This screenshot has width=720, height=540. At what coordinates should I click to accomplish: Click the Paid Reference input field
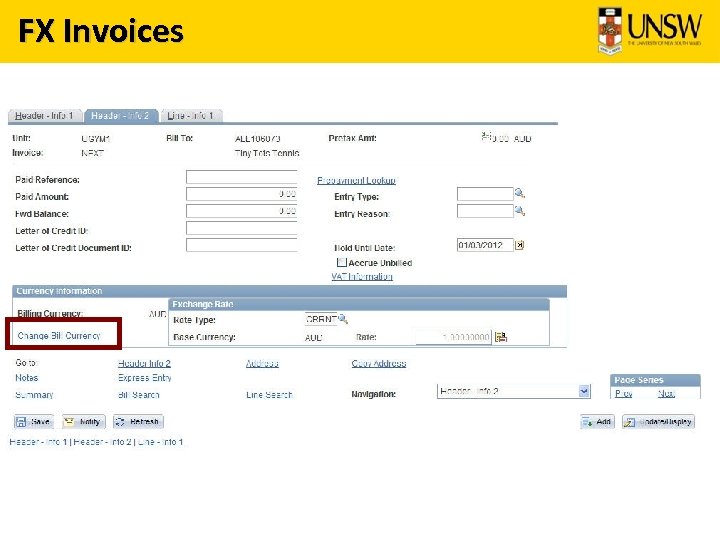click(x=242, y=177)
